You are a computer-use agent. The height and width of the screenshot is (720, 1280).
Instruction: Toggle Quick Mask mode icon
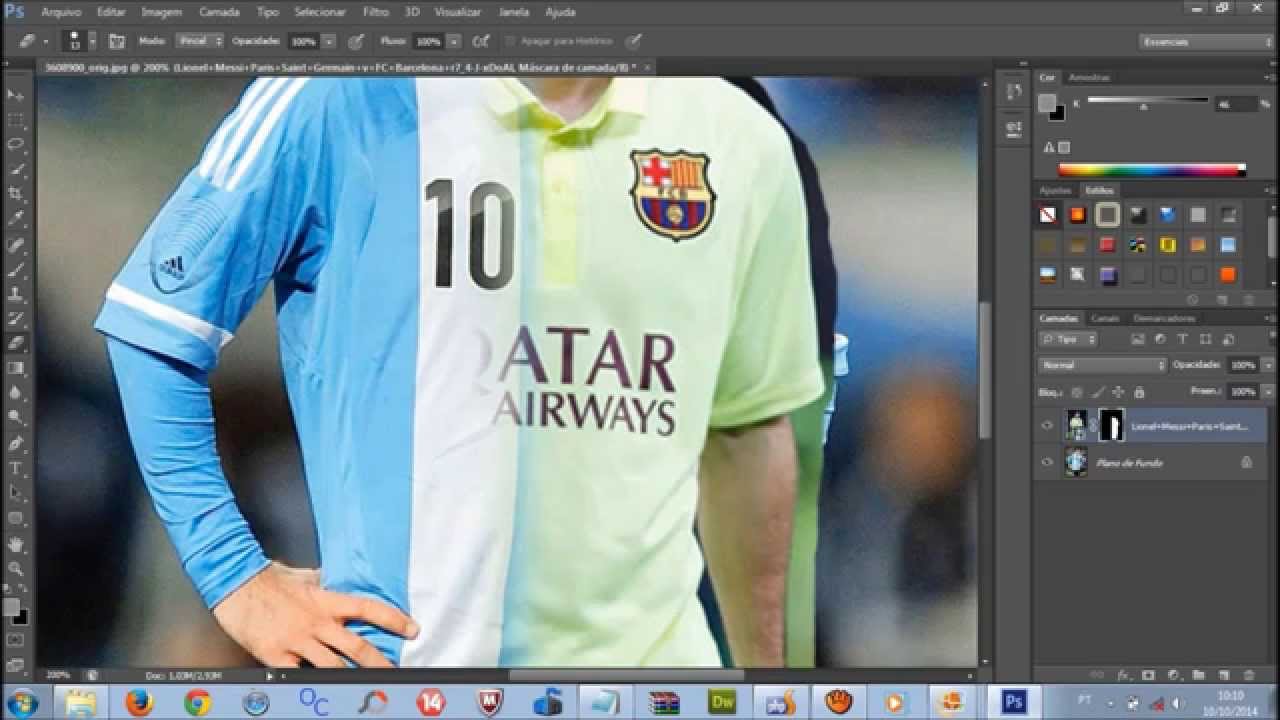[16, 640]
